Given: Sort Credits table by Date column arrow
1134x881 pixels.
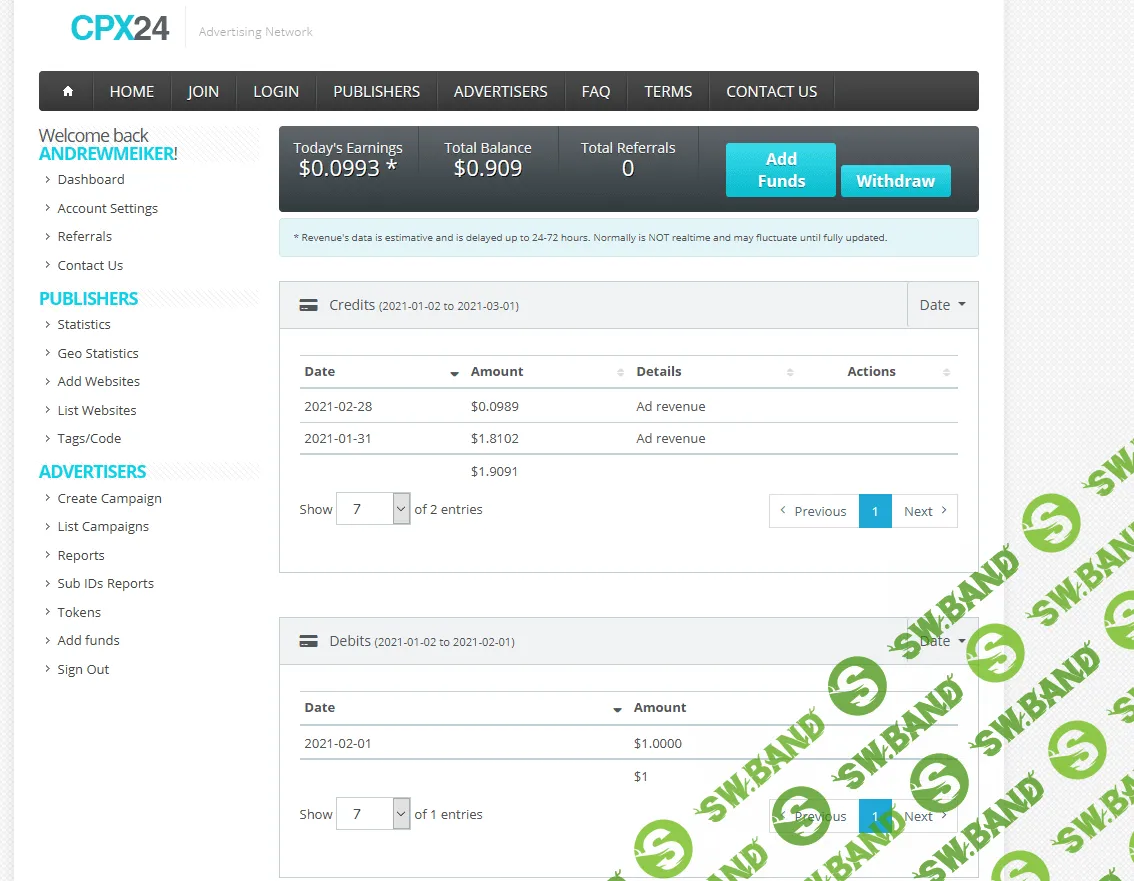Looking at the screenshot, I should tap(454, 372).
